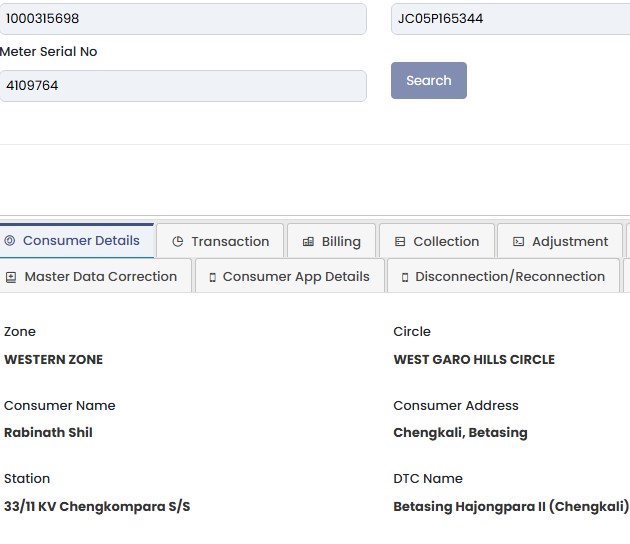
Task: Click the field containing 1000315698
Action: click(x=183, y=19)
